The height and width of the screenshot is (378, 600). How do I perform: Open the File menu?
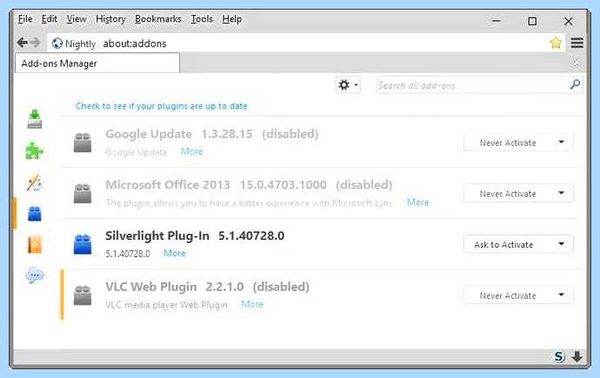(25, 19)
